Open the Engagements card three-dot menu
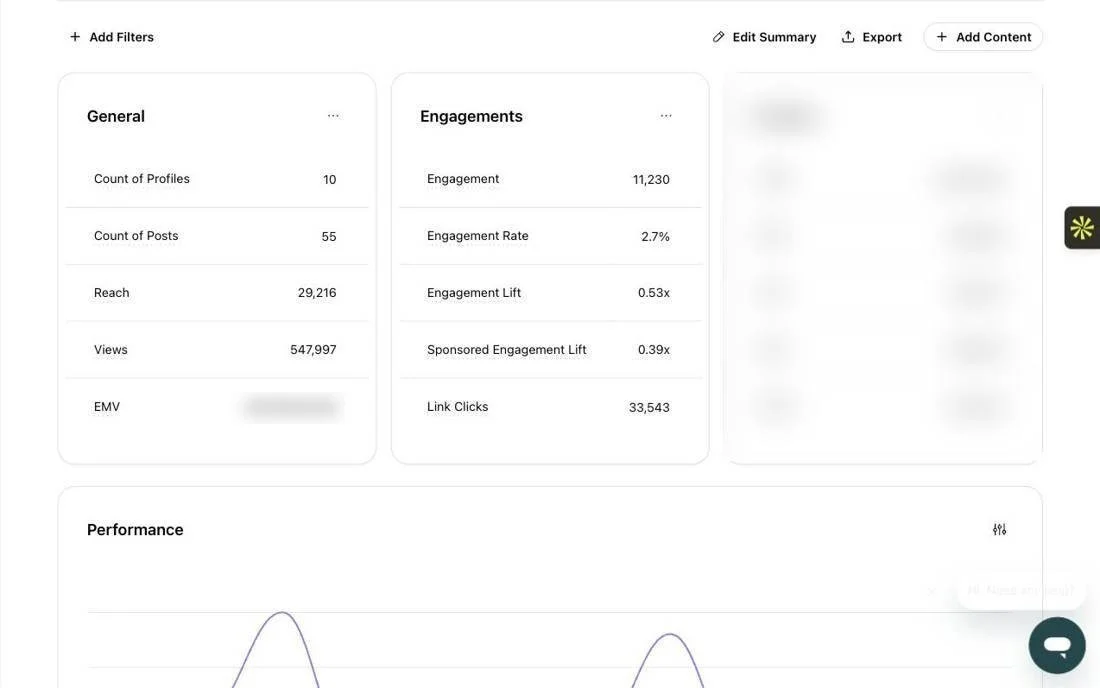1100x688 pixels. pyautogui.click(x=666, y=116)
